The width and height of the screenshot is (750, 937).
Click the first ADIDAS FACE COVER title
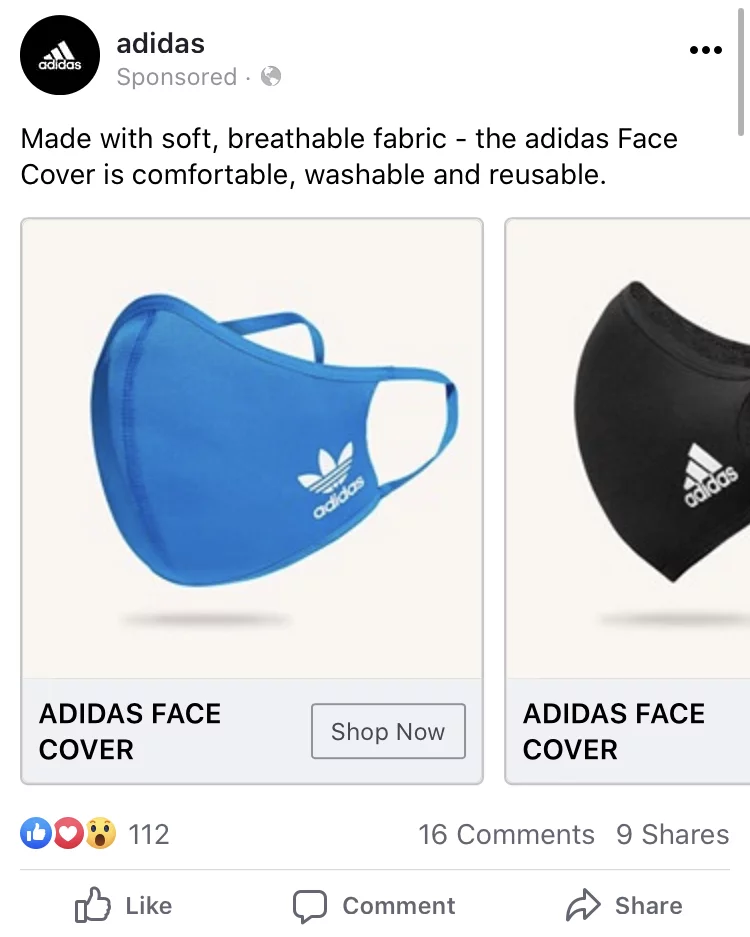point(130,731)
